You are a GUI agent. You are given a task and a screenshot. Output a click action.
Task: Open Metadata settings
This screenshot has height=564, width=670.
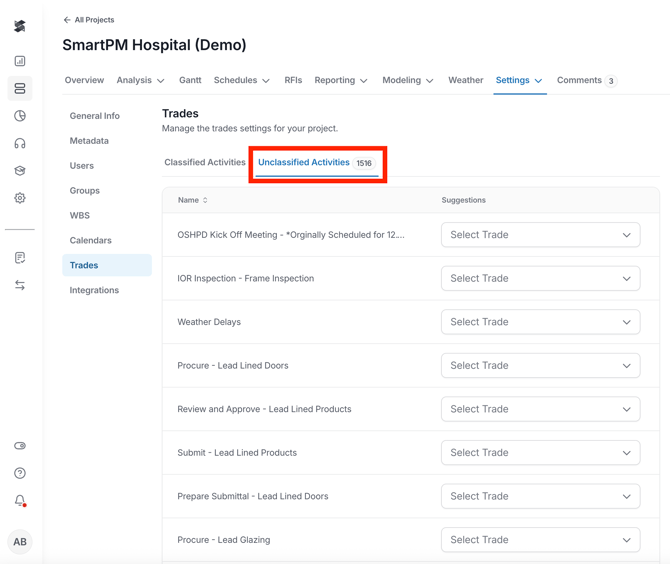point(89,141)
